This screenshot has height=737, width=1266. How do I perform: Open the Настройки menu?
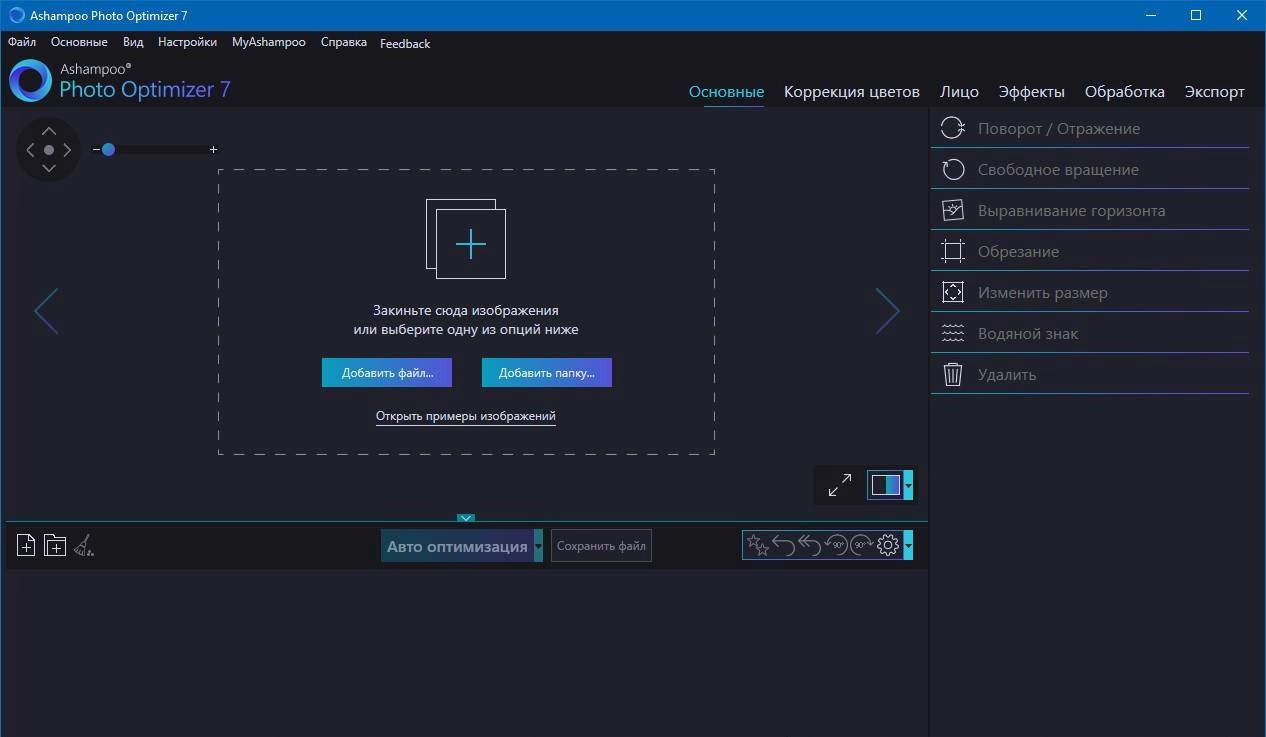(x=187, y=42)
